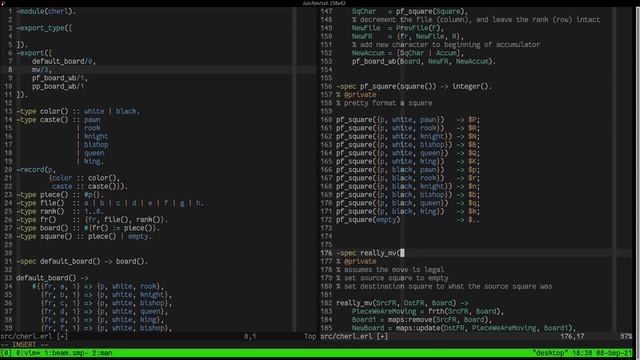Click % assumes the move is legal comment
This screenshot has width=640, height=360.
(390, 270)
